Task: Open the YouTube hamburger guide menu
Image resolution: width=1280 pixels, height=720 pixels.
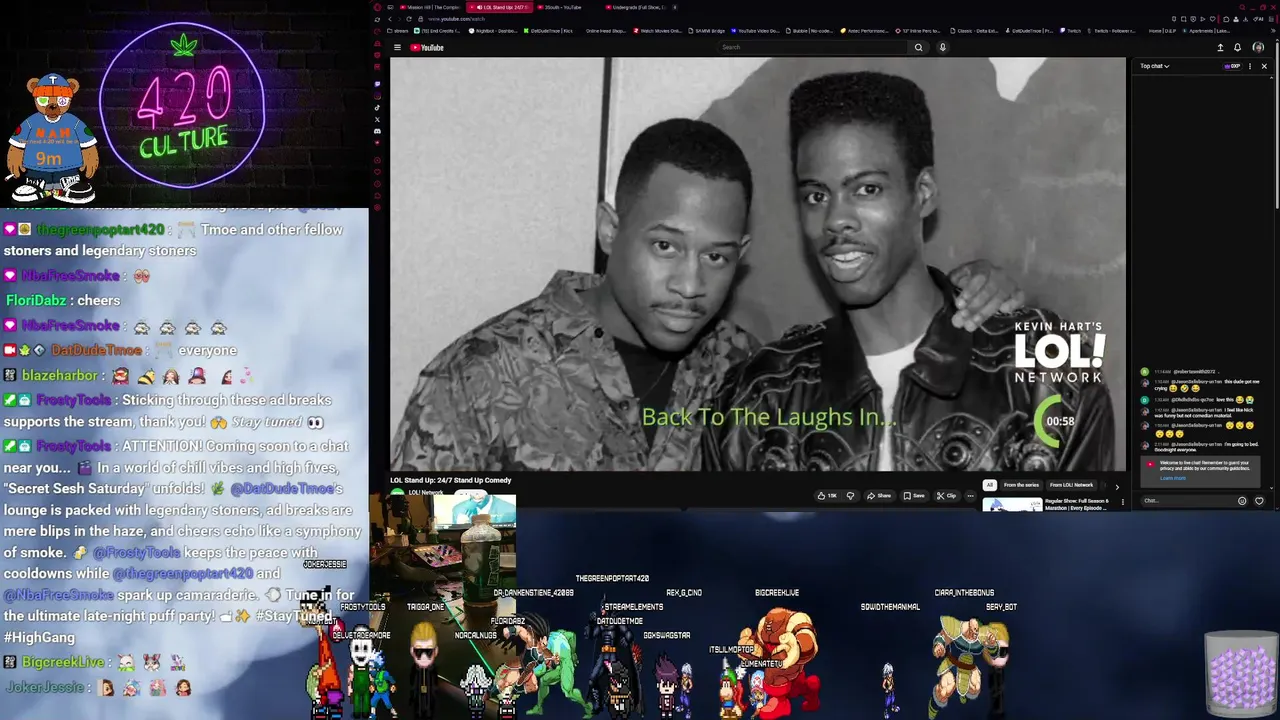Action: point(397,47)
